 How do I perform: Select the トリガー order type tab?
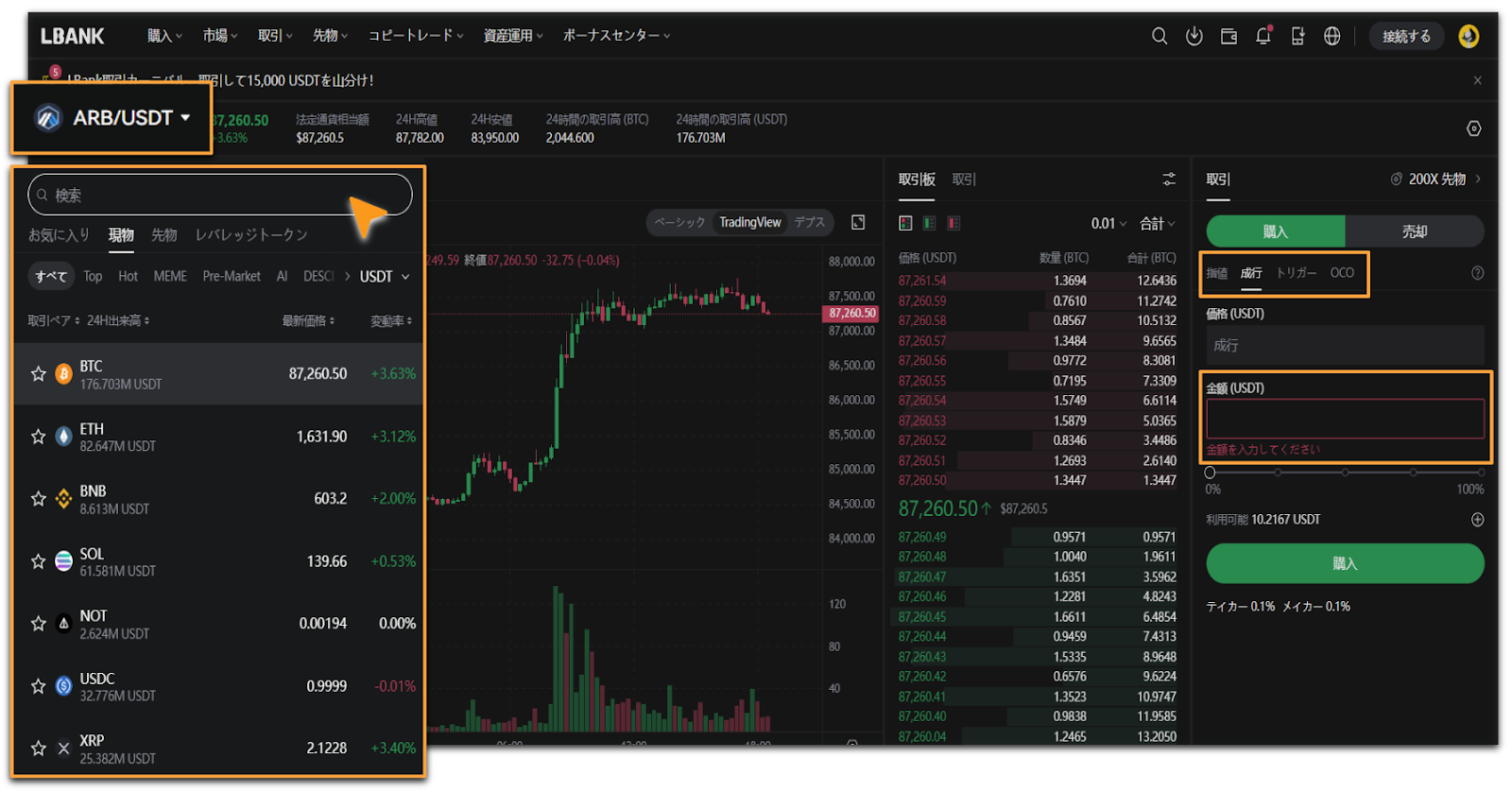(x=1296, y=273)
